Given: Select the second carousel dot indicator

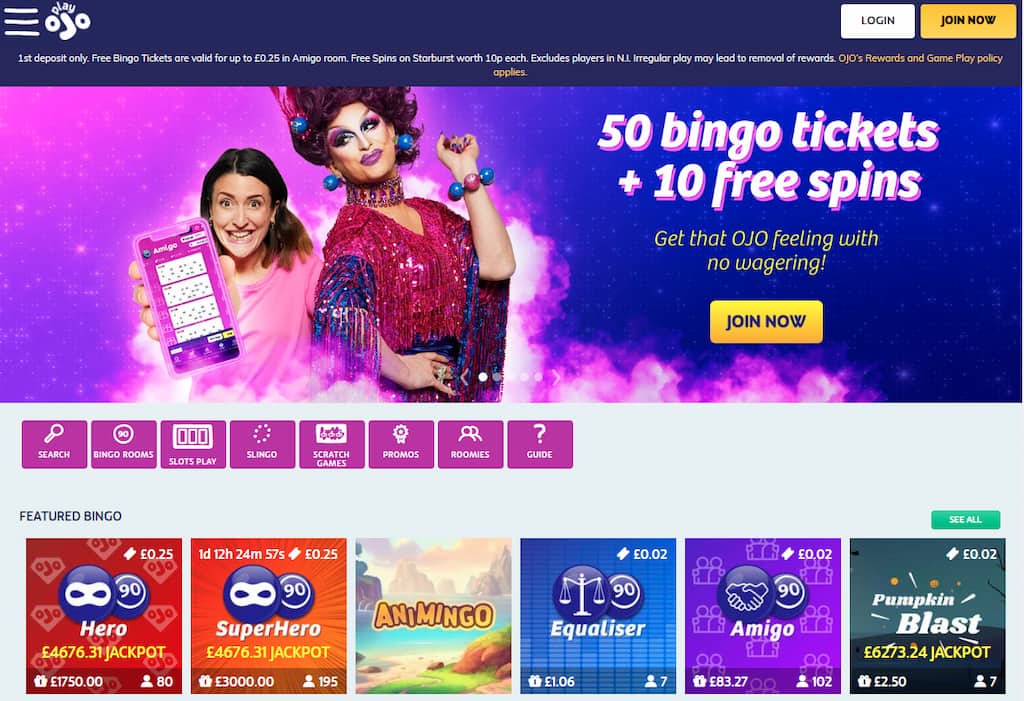Looking at the screenshot, I should (497, 377).
